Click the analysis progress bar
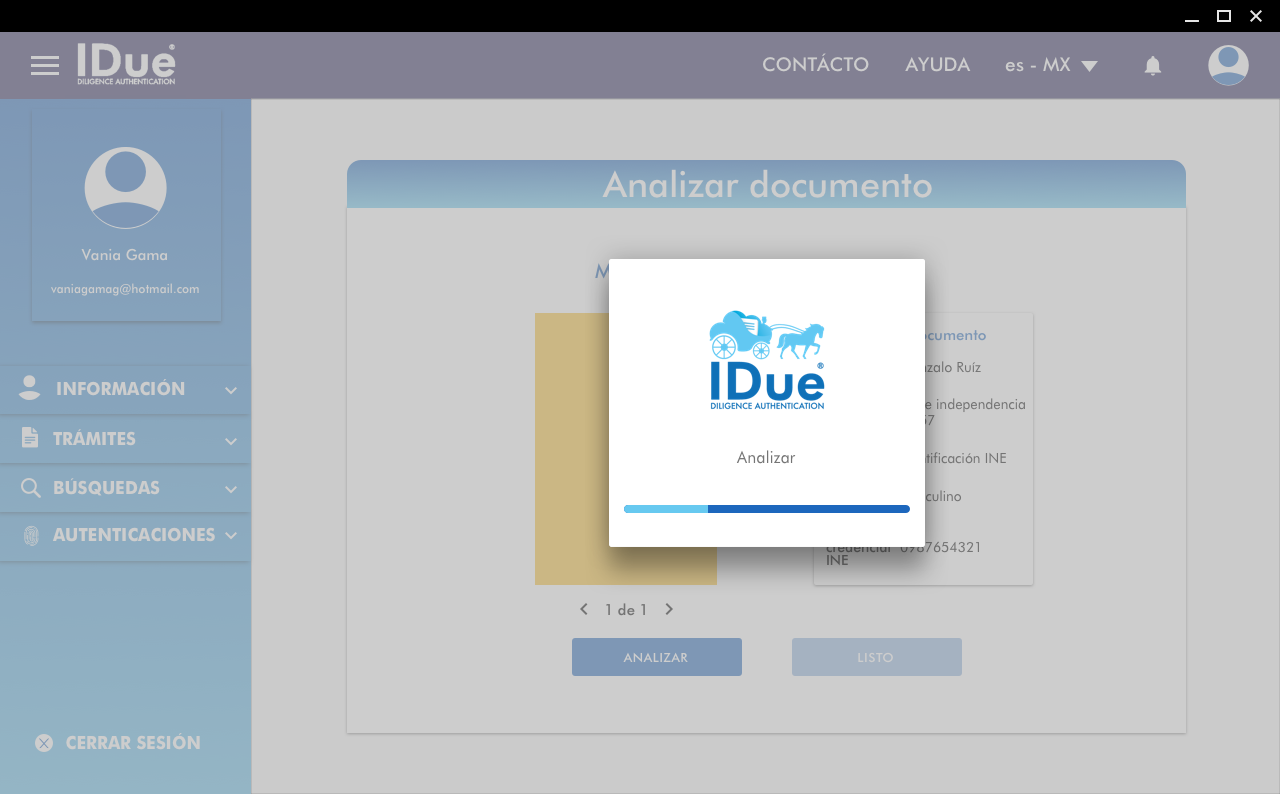 [x=766, y=509]
